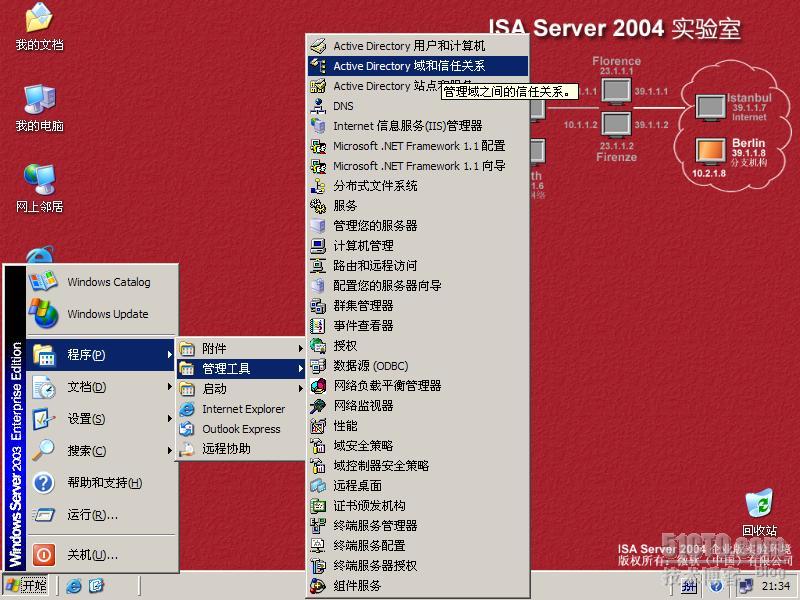Click the taskbar clock 21:34
The width and height of the screenshot is (800, 600).
coord(776,586)
